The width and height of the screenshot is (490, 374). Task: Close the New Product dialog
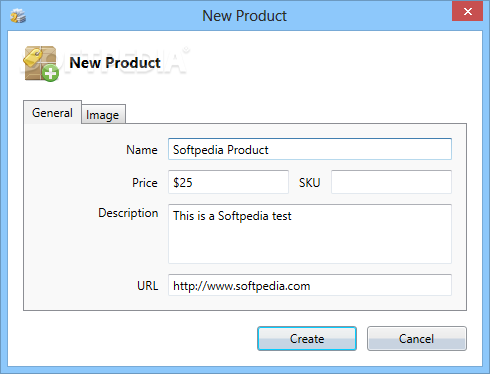[467, 12]
